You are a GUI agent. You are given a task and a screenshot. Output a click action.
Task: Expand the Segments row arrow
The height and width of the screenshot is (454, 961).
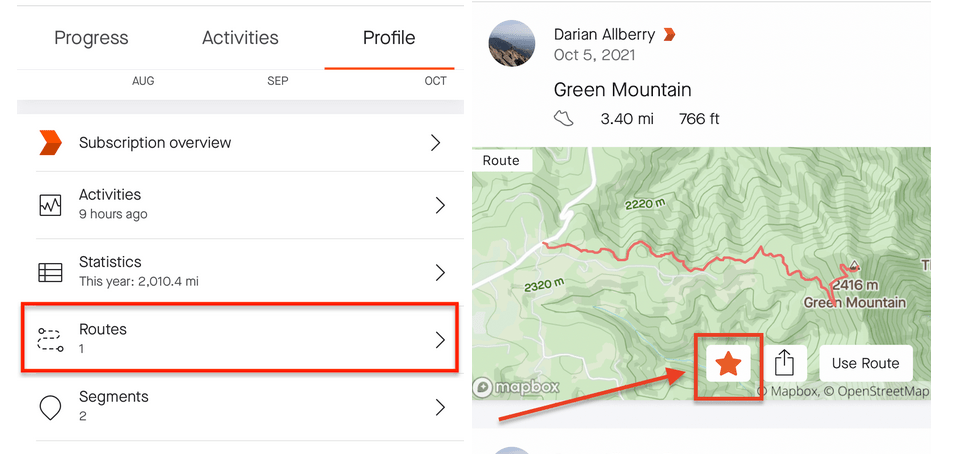click(440, 406)
